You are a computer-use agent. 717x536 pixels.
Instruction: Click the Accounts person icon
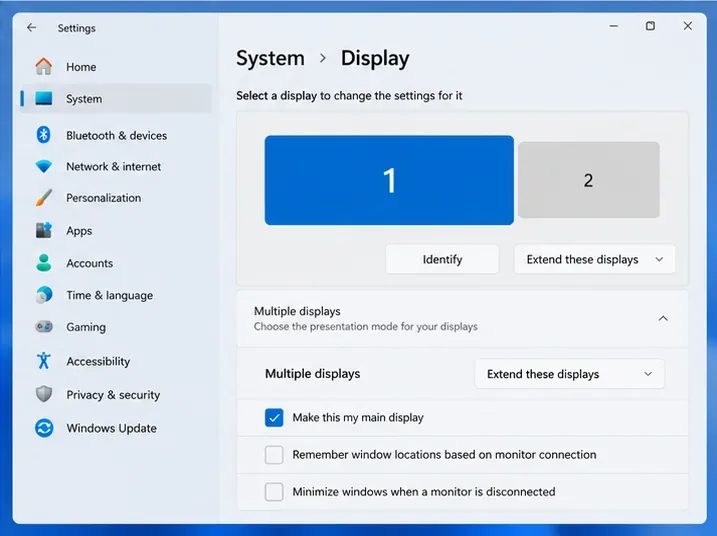coord(44,263)
